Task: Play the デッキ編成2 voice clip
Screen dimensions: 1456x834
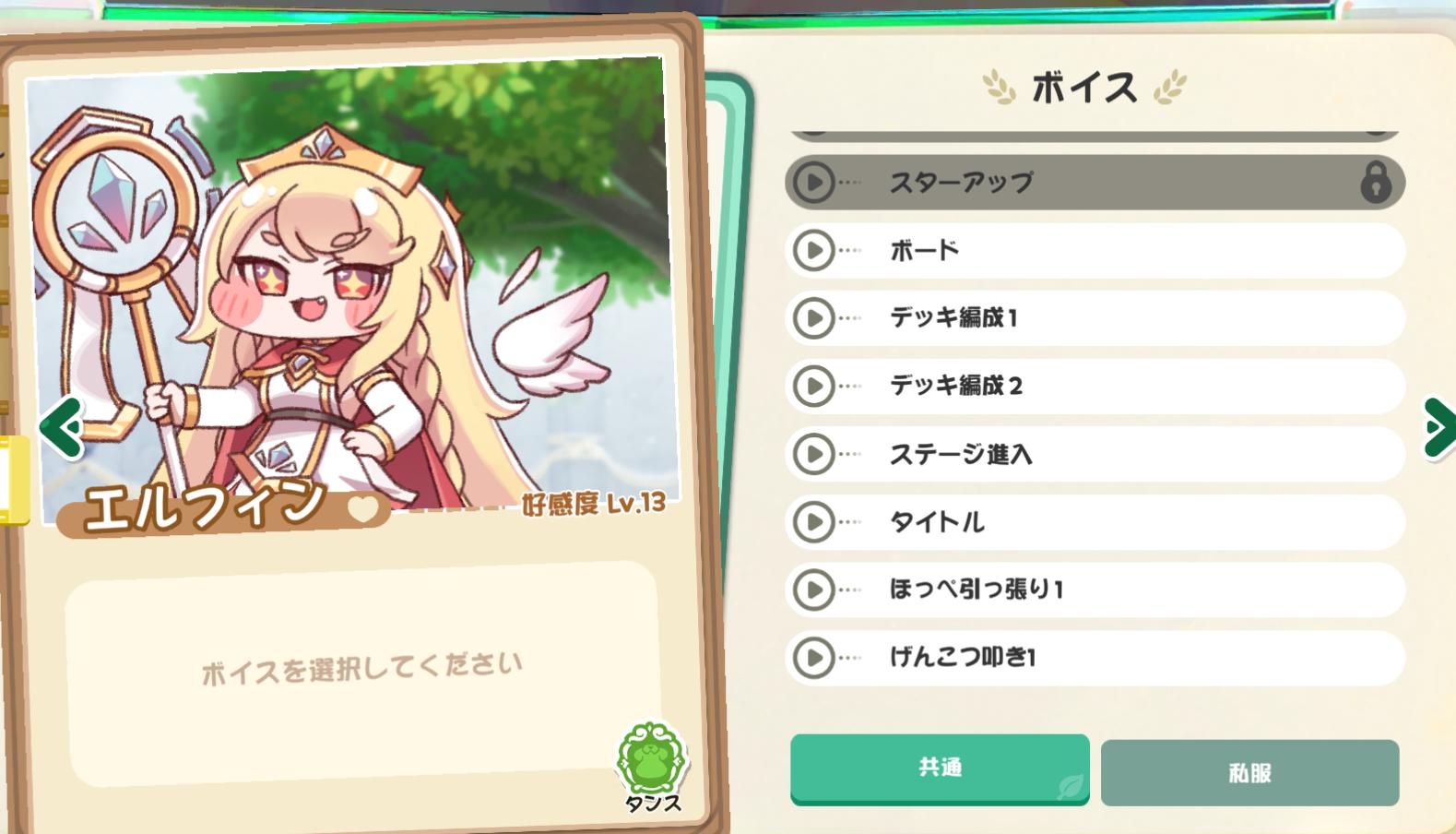Action: coord(813,387)
